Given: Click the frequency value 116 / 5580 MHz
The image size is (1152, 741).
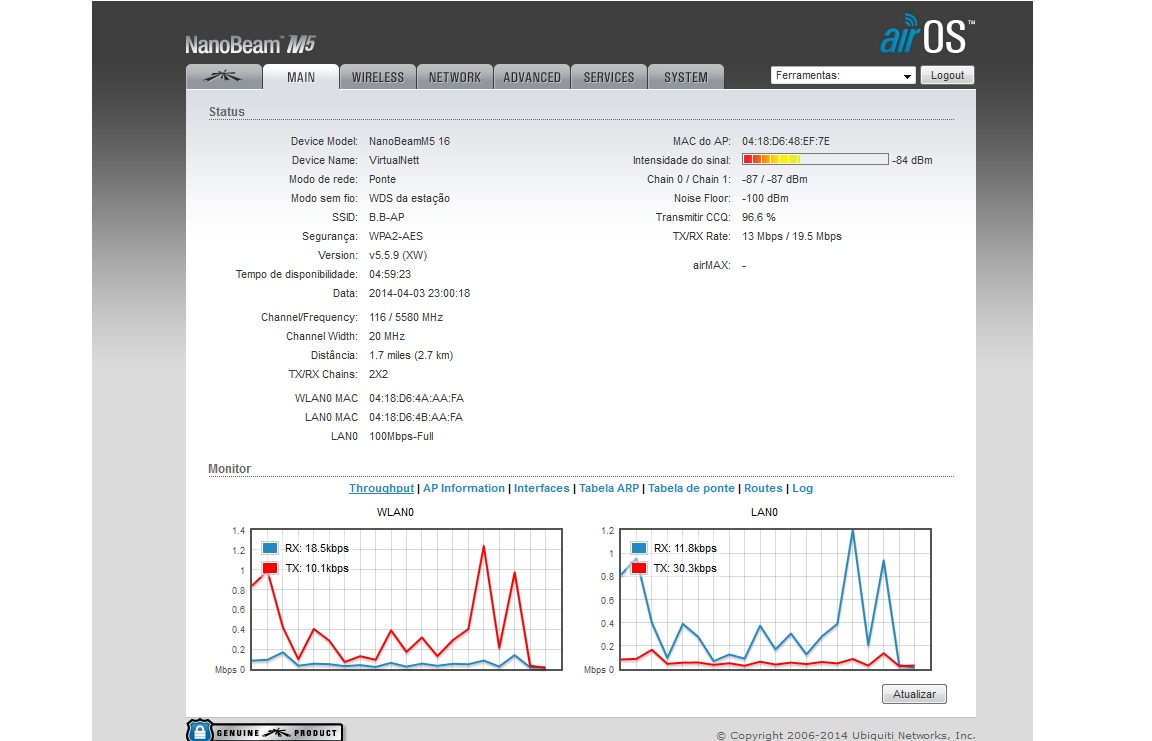Looking at the screenshot, I should (x=406, y=317).
